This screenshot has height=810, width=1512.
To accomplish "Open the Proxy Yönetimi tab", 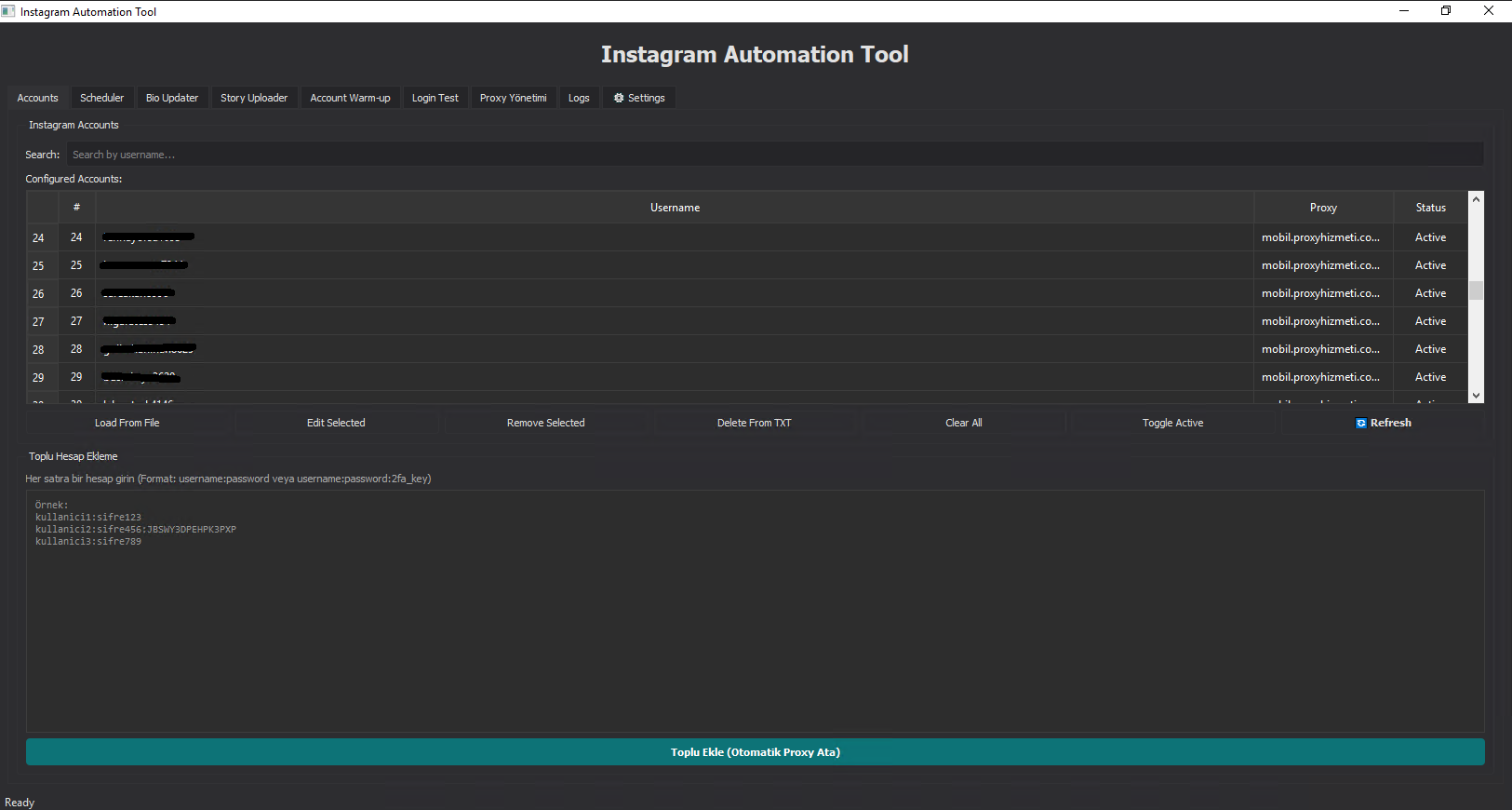I will pyautogui.click(x=513, y=98).
